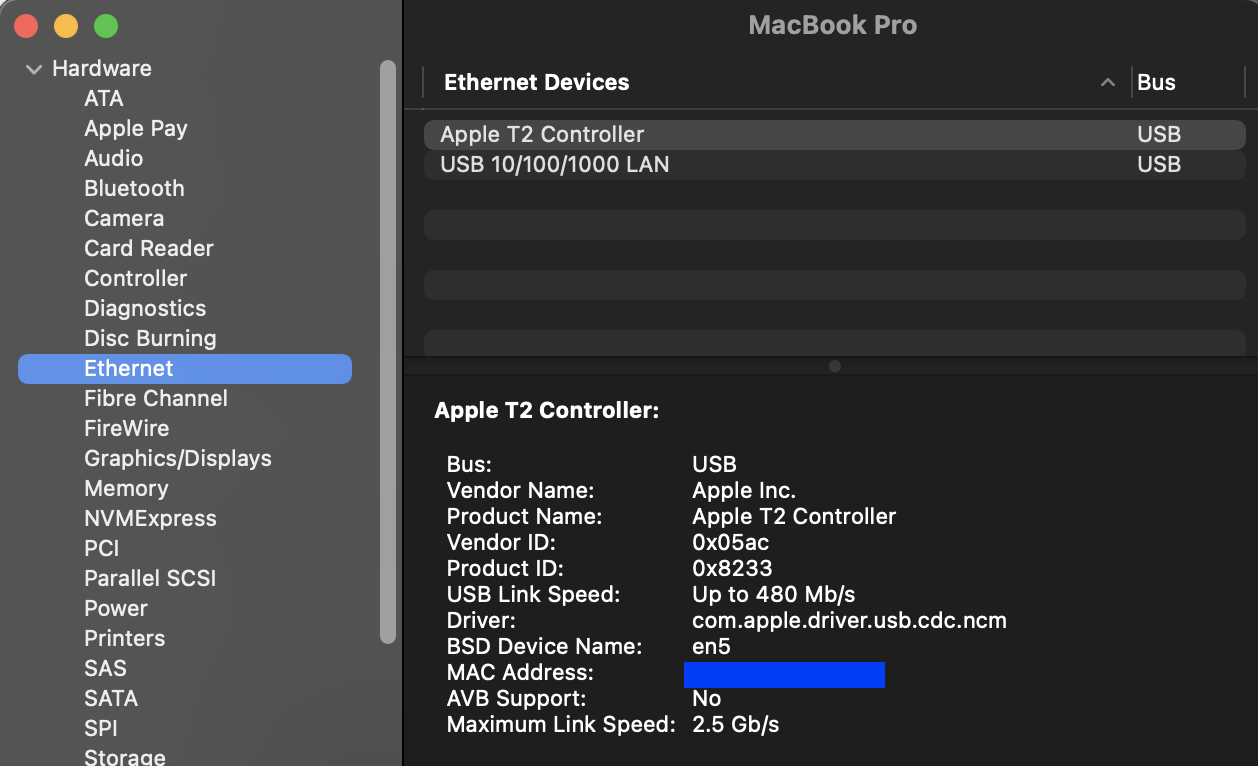This screenshot has height=766, width=1258.
Task: Select ATA in the sidebar
Action: (x=104, y=99)
